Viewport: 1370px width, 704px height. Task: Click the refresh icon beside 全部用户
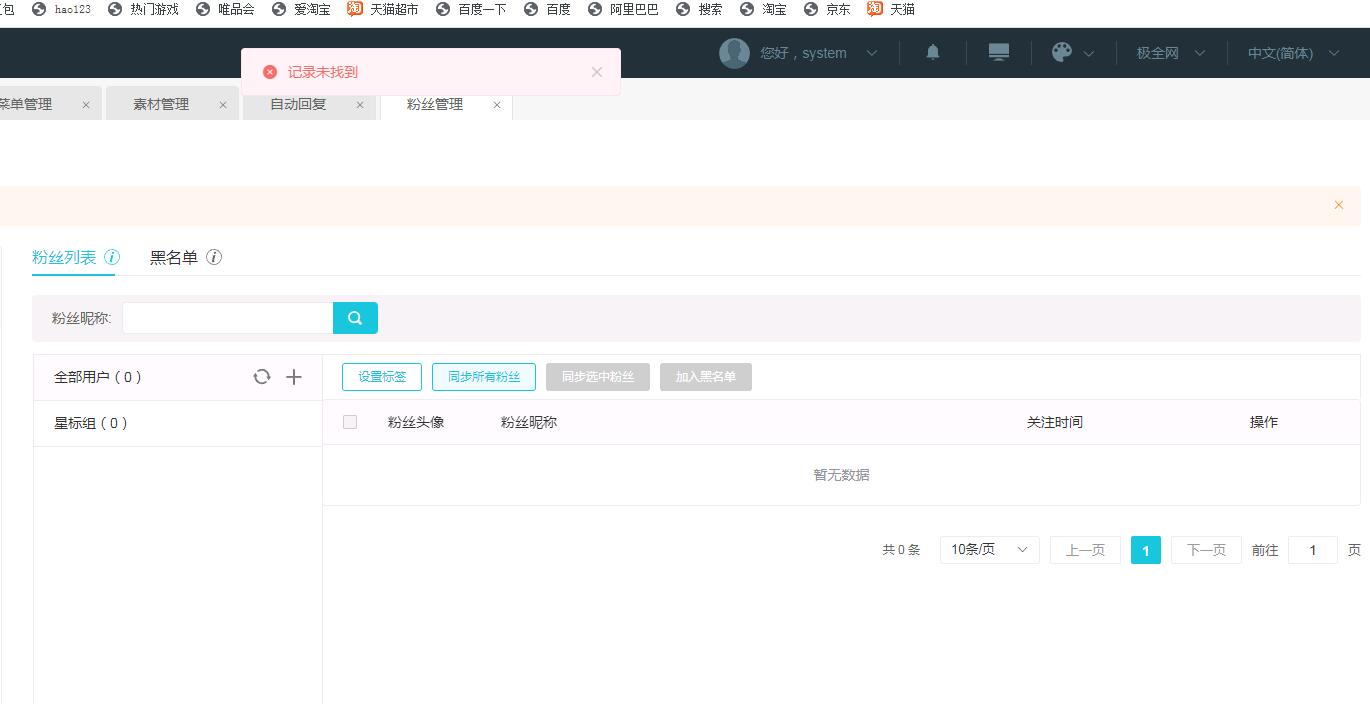coord(262,377)
